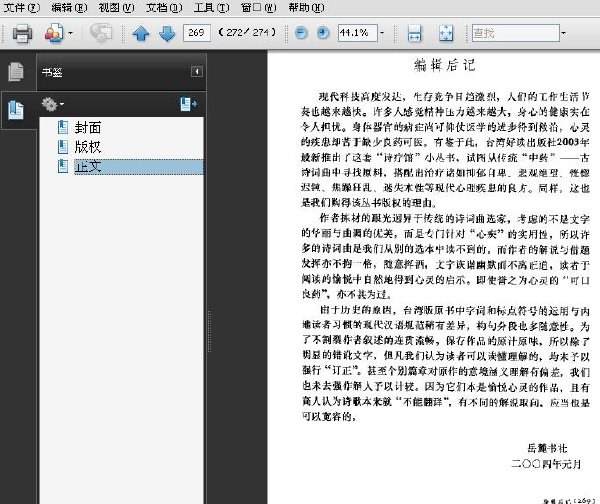The image size is (600, 504).
Task: Click the 版权 bookmark page icon
Action: 63,147
